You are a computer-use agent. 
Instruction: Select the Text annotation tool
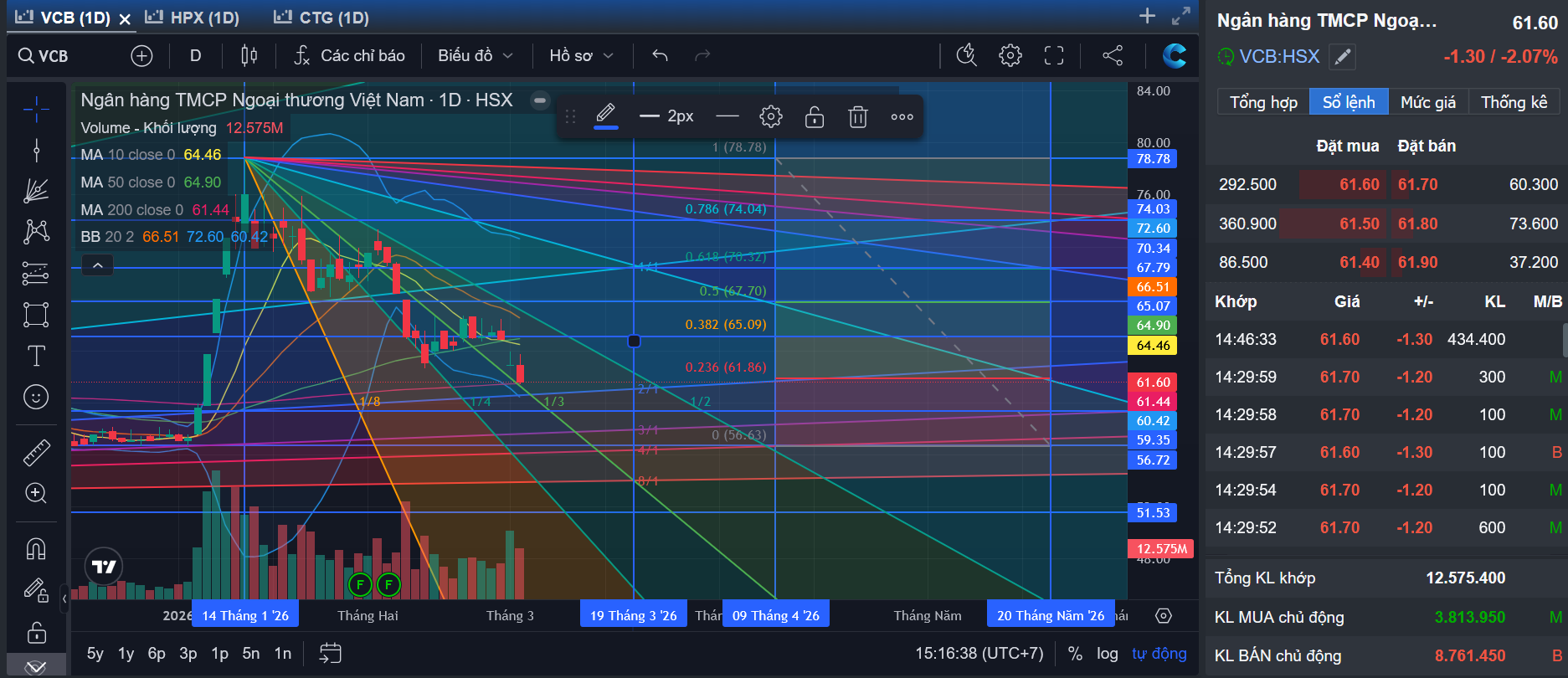click(36, 356)
